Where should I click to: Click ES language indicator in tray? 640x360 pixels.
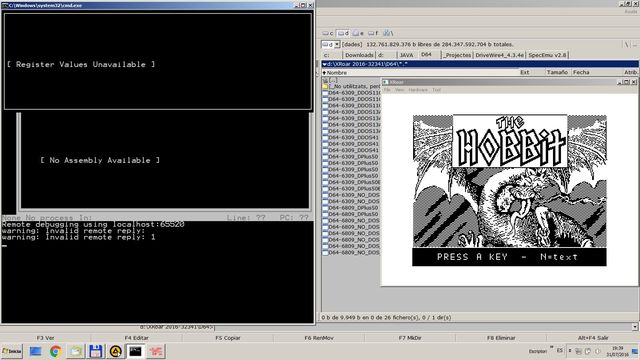pos(560,351)
